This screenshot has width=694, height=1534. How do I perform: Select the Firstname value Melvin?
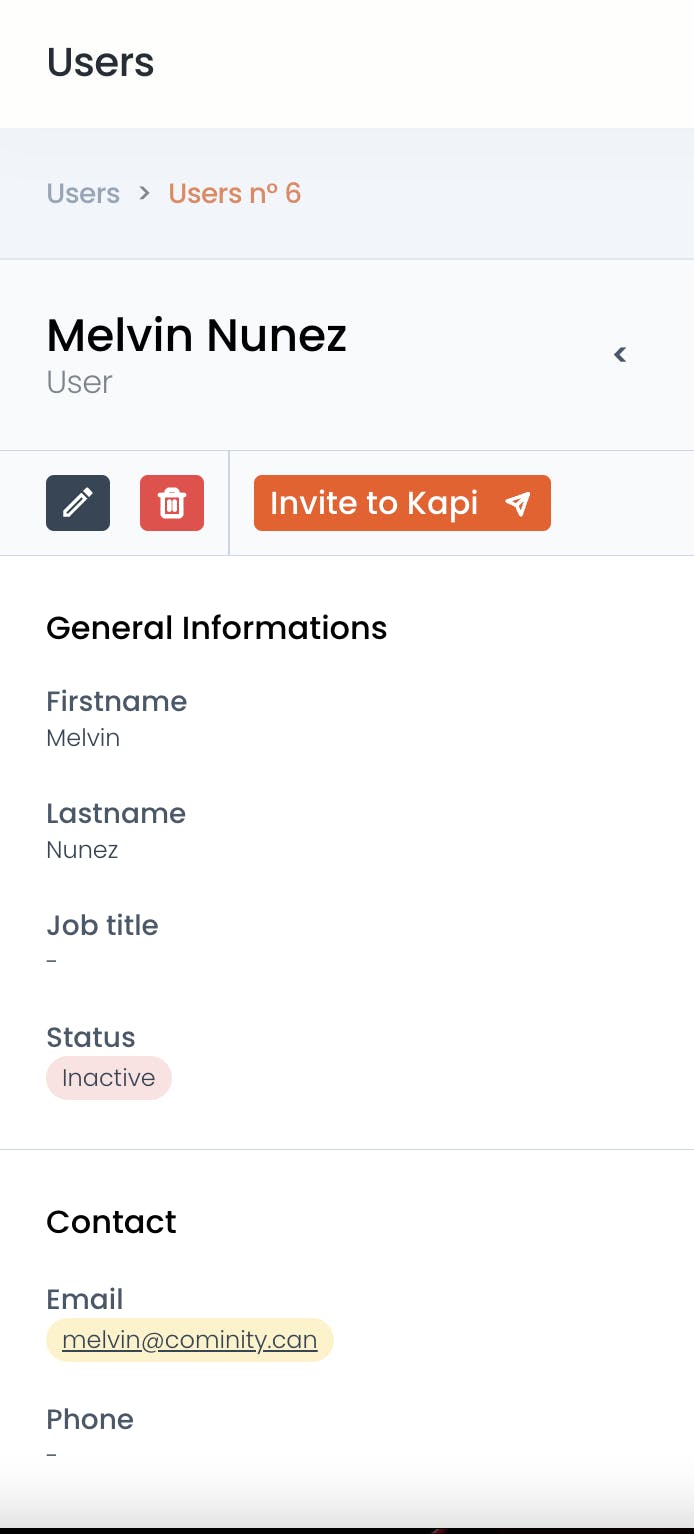(83, 738)
